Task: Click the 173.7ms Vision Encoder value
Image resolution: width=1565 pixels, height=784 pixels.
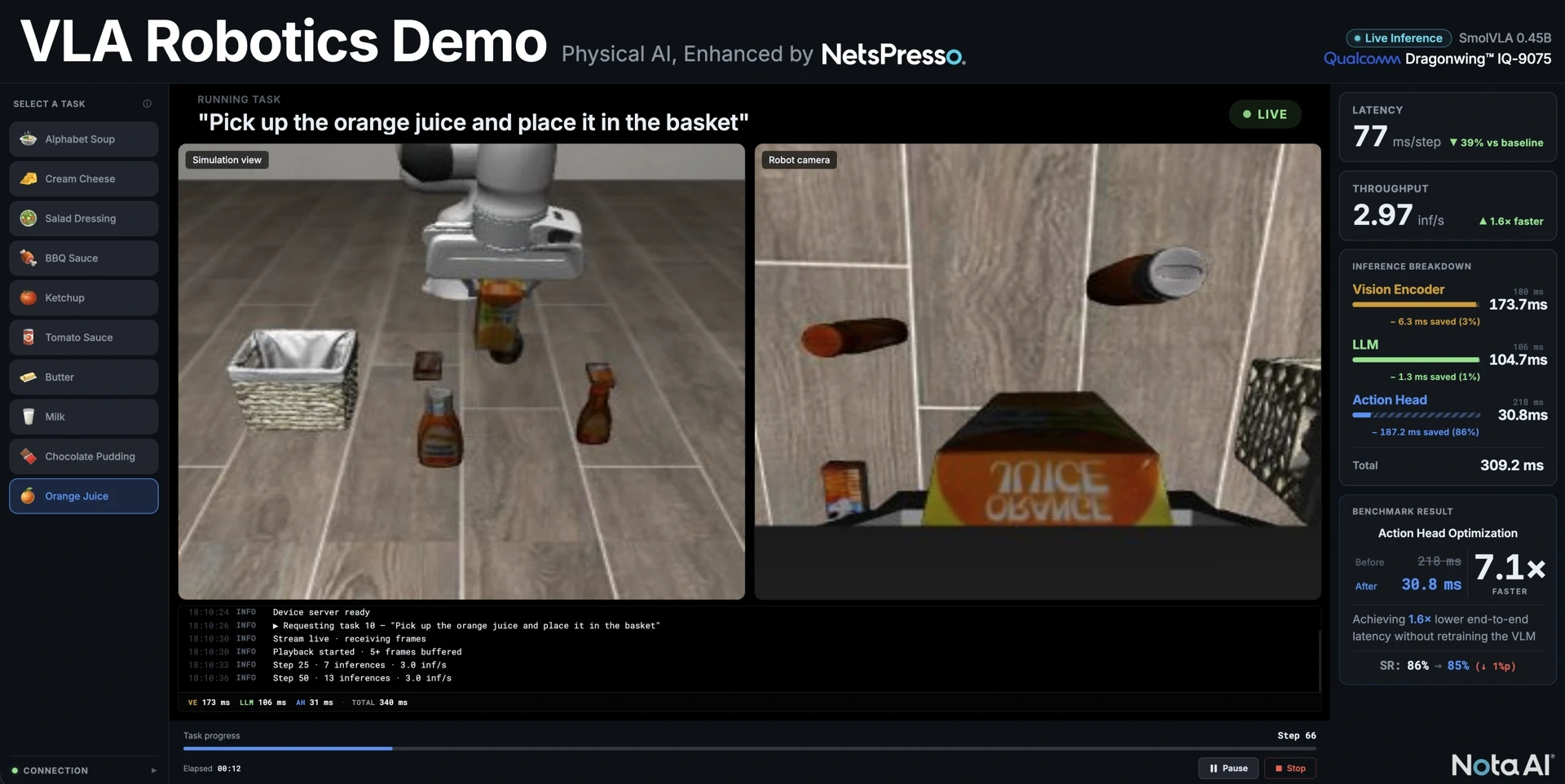Action: coord(1518,305)
